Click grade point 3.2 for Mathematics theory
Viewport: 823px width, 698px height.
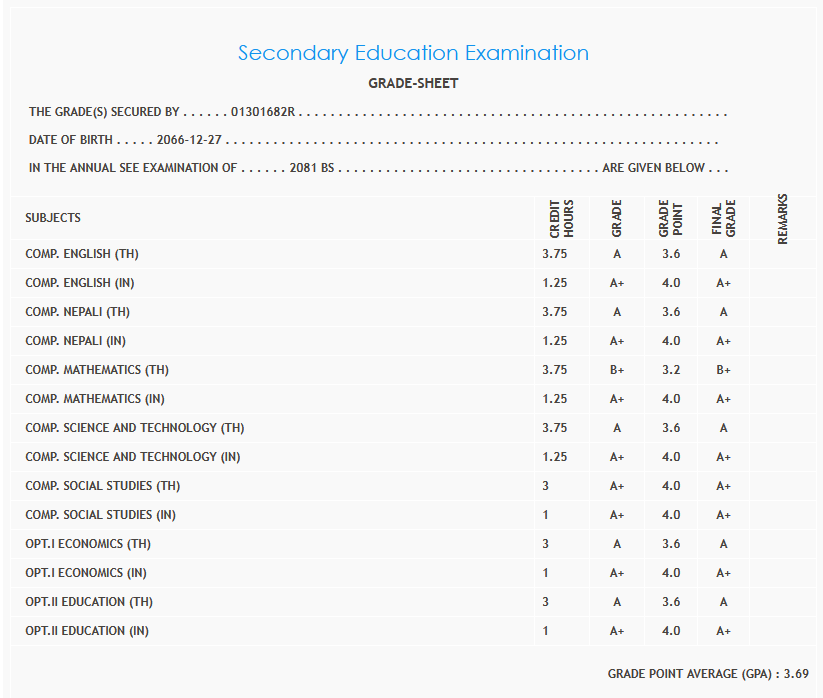tap(670, 370)
